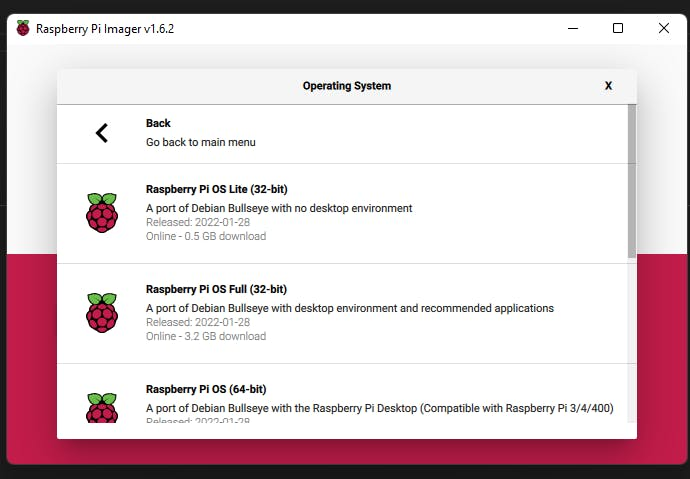
Task: Close the Raspberry Pi Imager window
Action: (664, 28)
